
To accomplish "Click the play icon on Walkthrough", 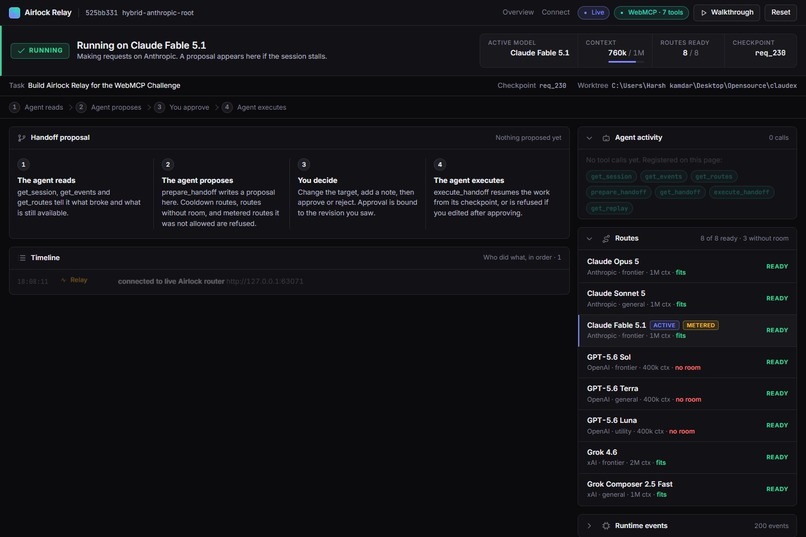I will (704, 13).
